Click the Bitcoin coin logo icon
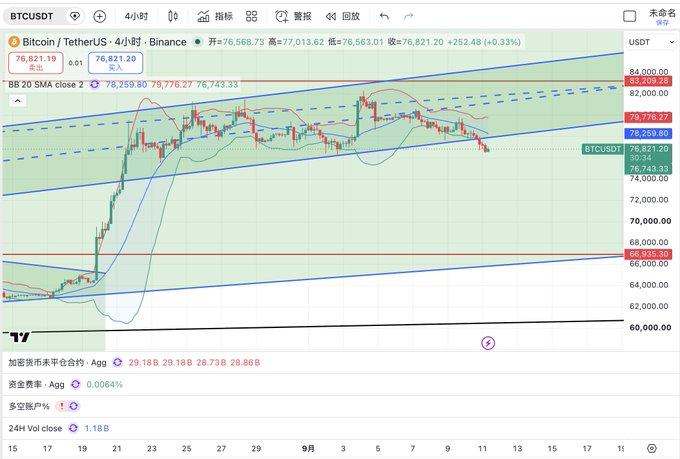The image size is (680, 459). [x=14, y=42]
